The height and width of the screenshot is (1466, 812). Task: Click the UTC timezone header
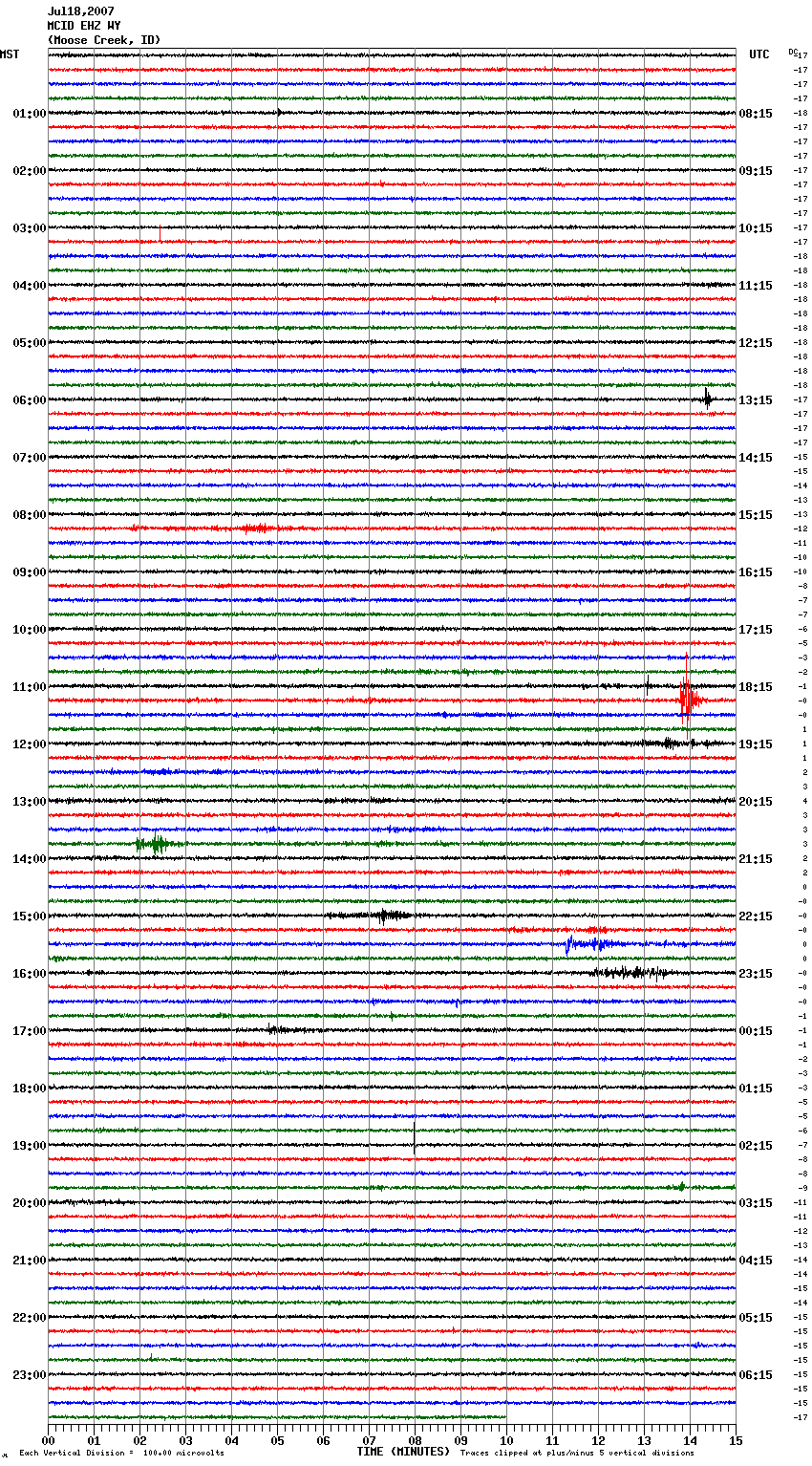point(759,54)
